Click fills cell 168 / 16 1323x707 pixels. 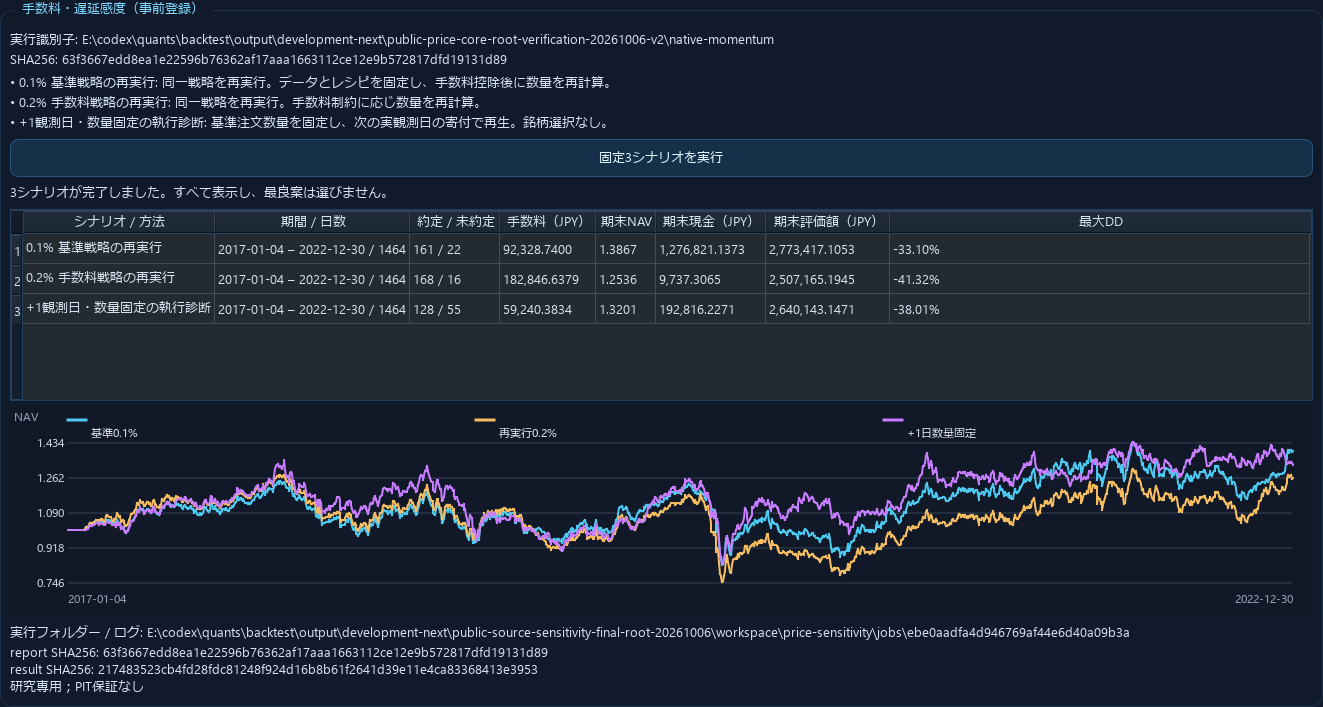click(455, 279)
